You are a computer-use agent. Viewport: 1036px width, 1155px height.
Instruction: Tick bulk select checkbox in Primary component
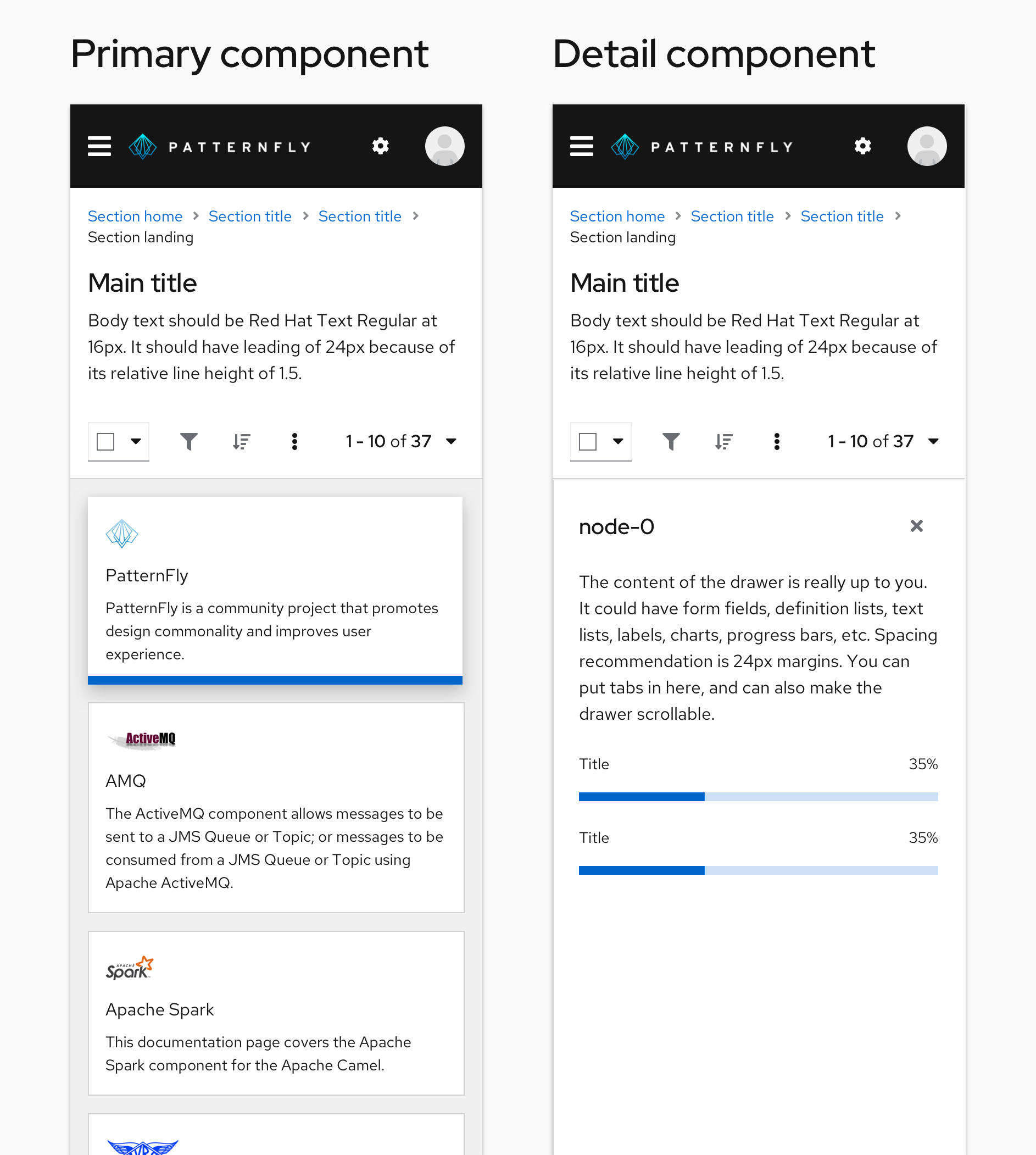pos(106,441)
